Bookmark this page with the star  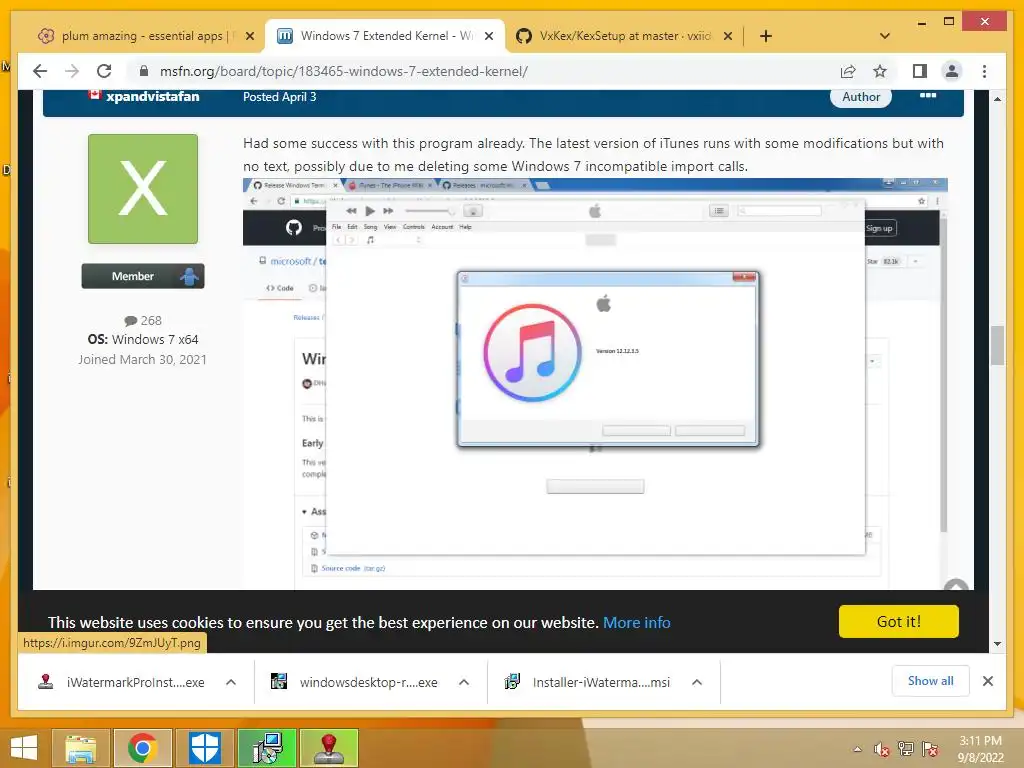click(880, 71)
